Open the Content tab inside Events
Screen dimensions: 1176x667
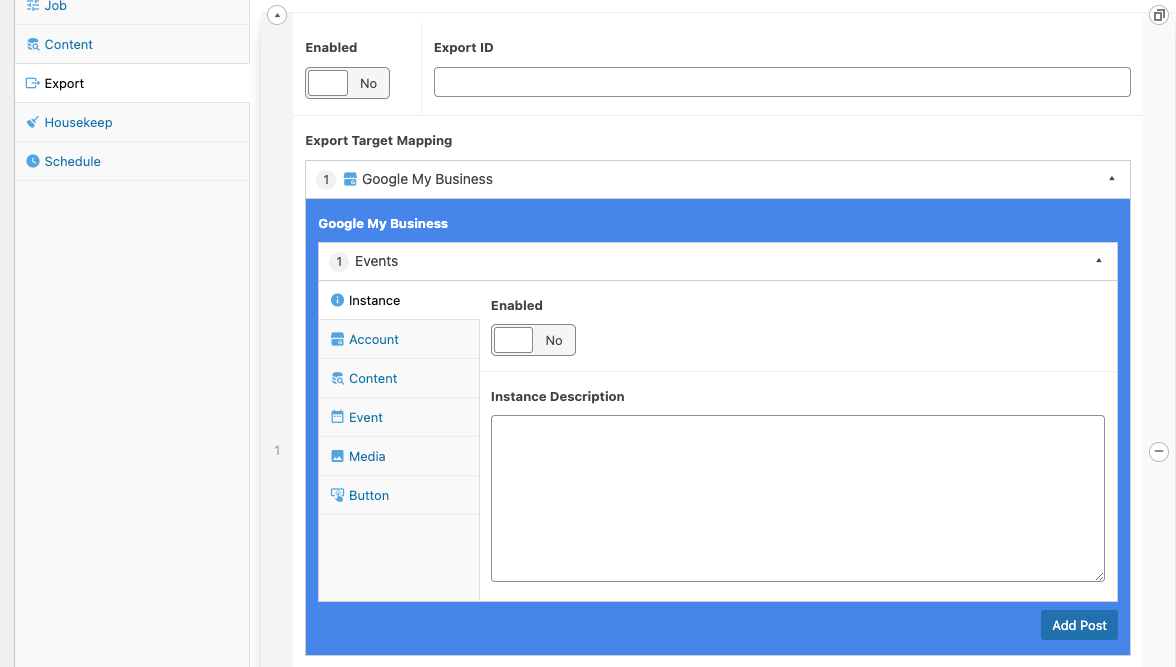tap(399, 378)
